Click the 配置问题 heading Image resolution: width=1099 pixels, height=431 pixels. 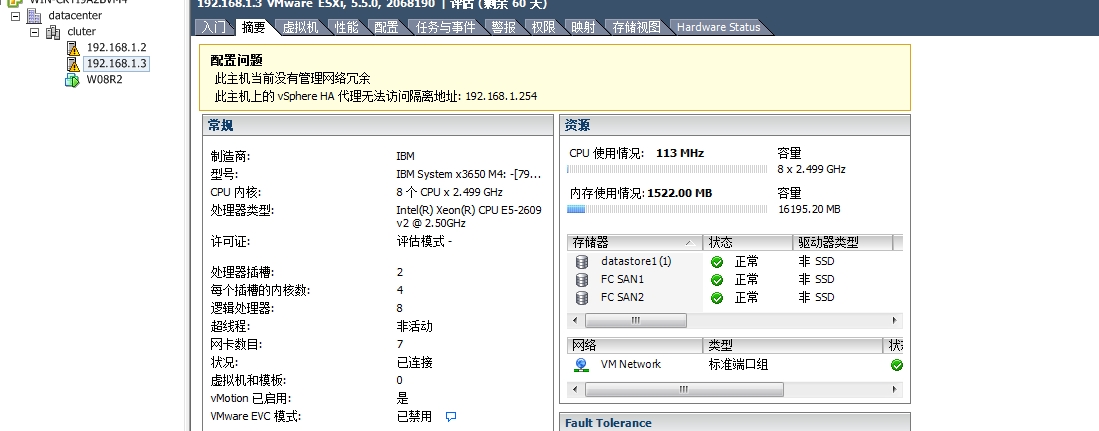pos(236,60)
